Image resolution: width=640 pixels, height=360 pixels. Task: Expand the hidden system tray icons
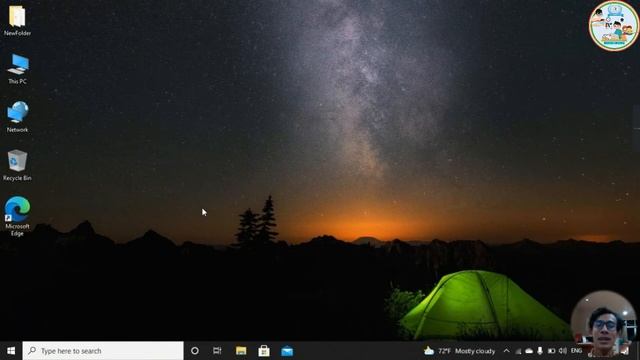(507, 351)
